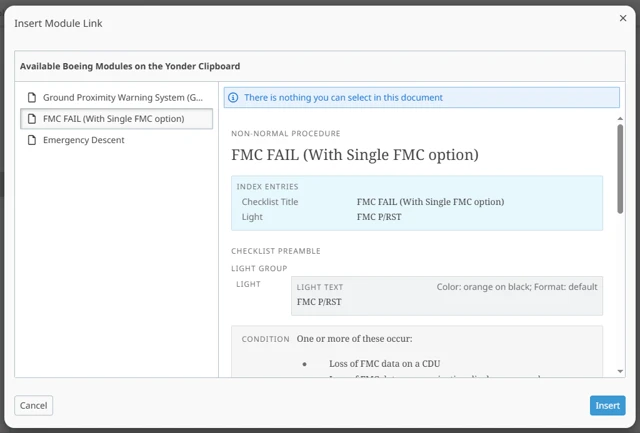Screen dimensions: 640x433
Task: Click the Index Entries panel header
Action: click(268, 187)
